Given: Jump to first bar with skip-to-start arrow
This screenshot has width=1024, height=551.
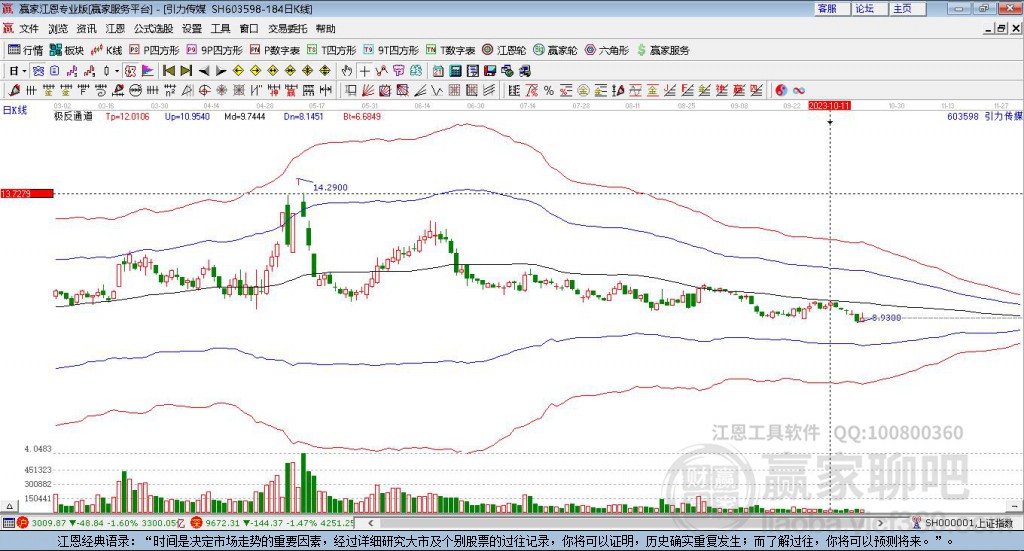Looking at the screenshot, I should (169, 71).
